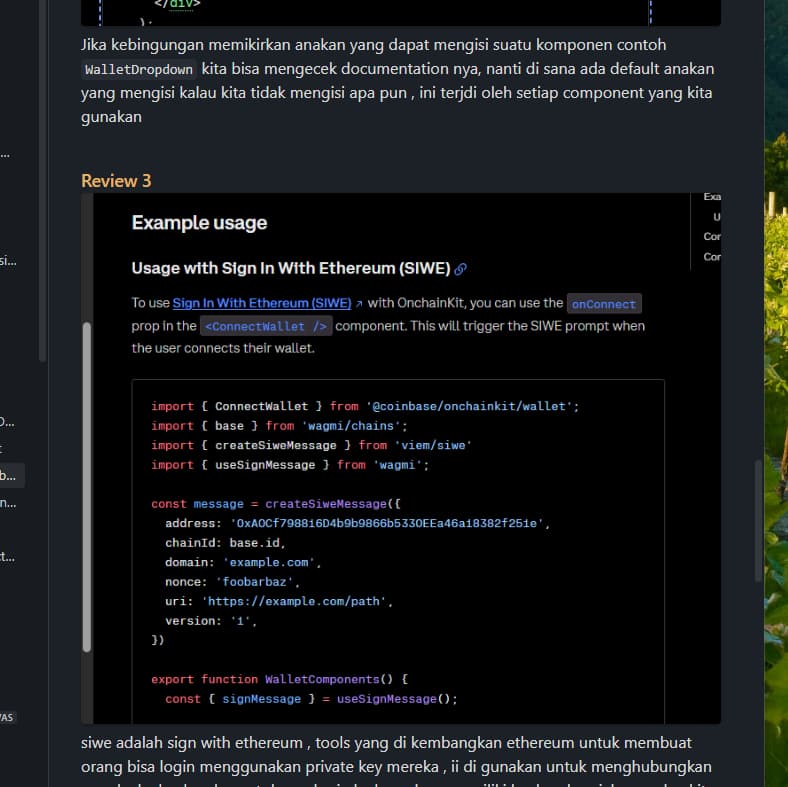Click the external link arrow after the SIWE link
Image resolution: width=788 pixels, height=787 pixels.
359,304
